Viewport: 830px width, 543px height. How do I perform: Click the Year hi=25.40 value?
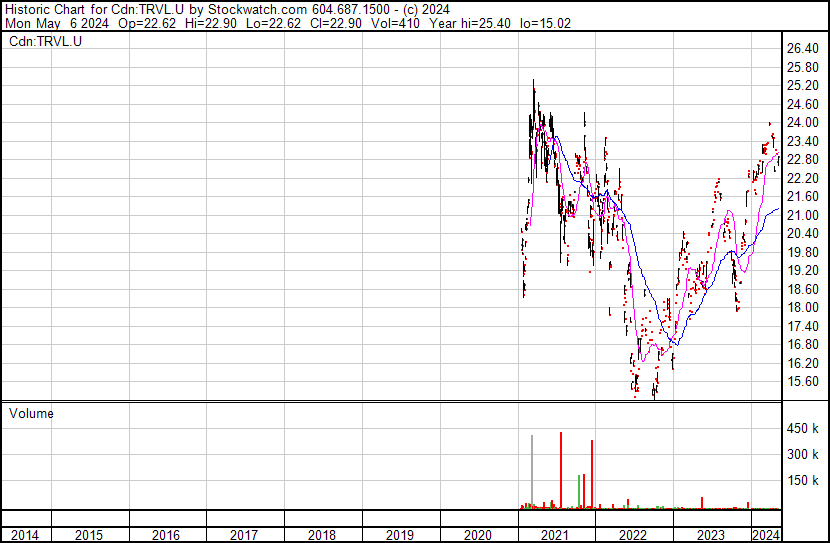470,23
